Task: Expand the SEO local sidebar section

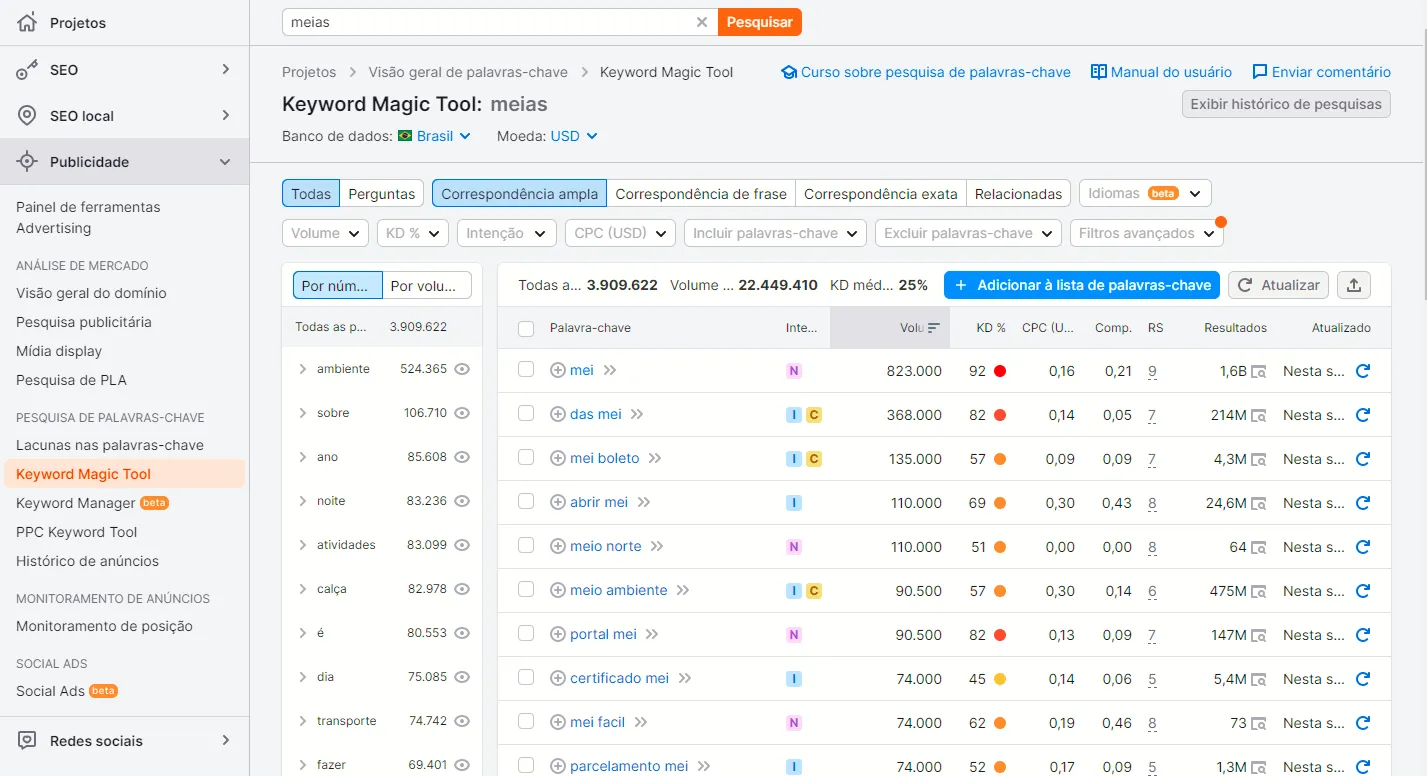Action: click(124, 116)
